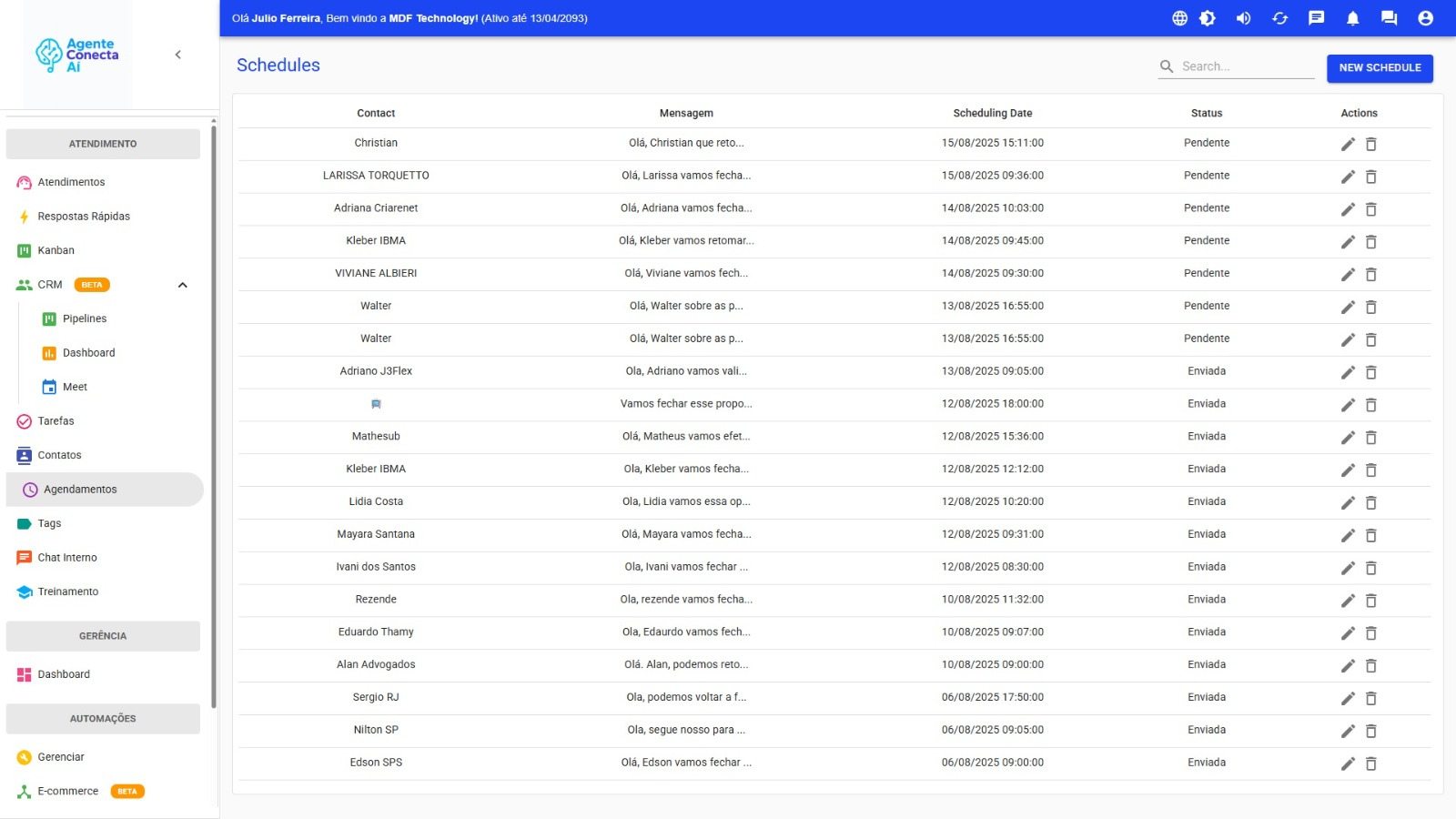Delete the Adriano J3Flex schedule
This screenshot has height=819, width=1456.
tap(1371, 372)
